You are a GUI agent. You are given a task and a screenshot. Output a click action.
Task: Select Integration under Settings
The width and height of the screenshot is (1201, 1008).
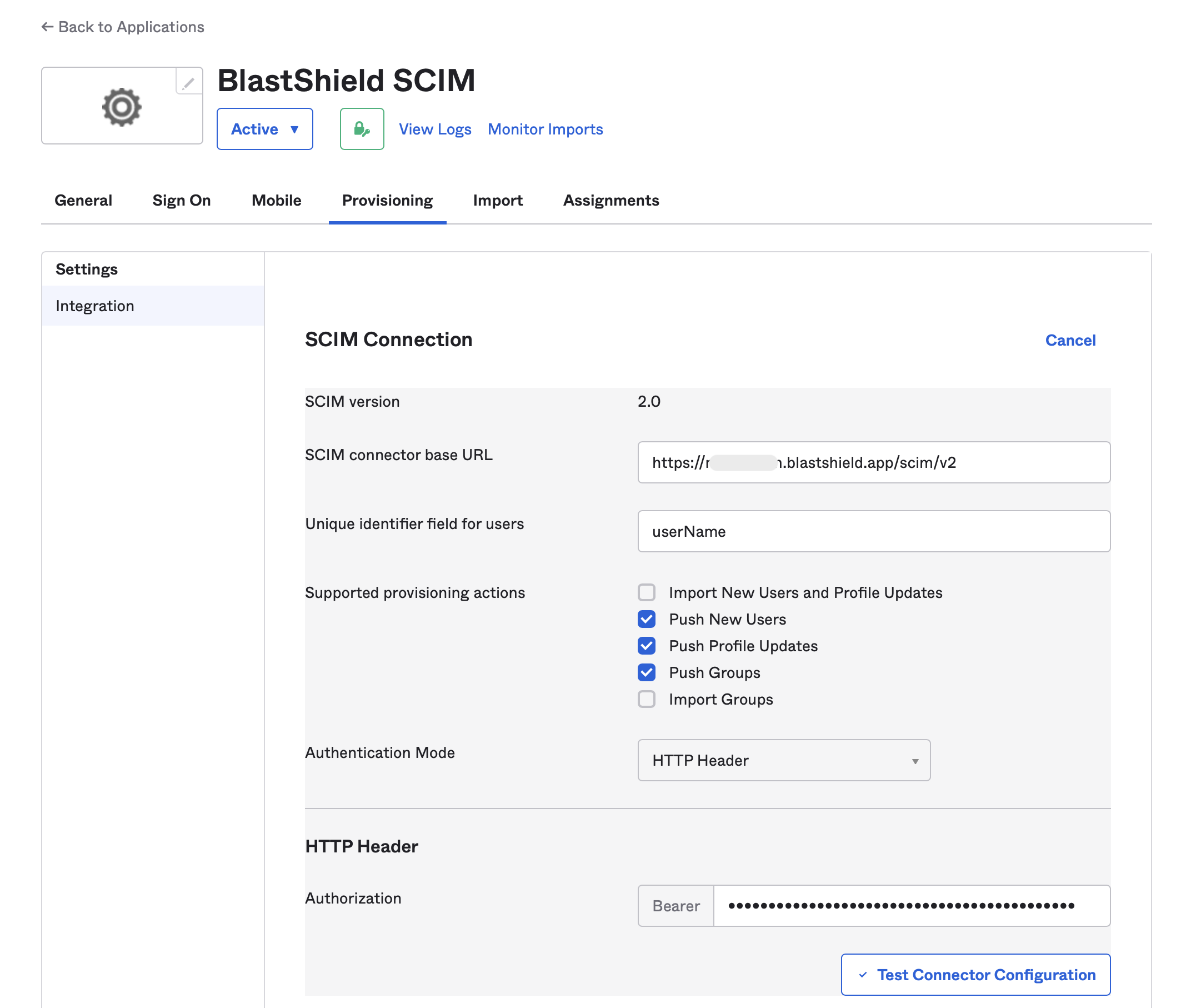pyautogui.click(x=95, y=306)
